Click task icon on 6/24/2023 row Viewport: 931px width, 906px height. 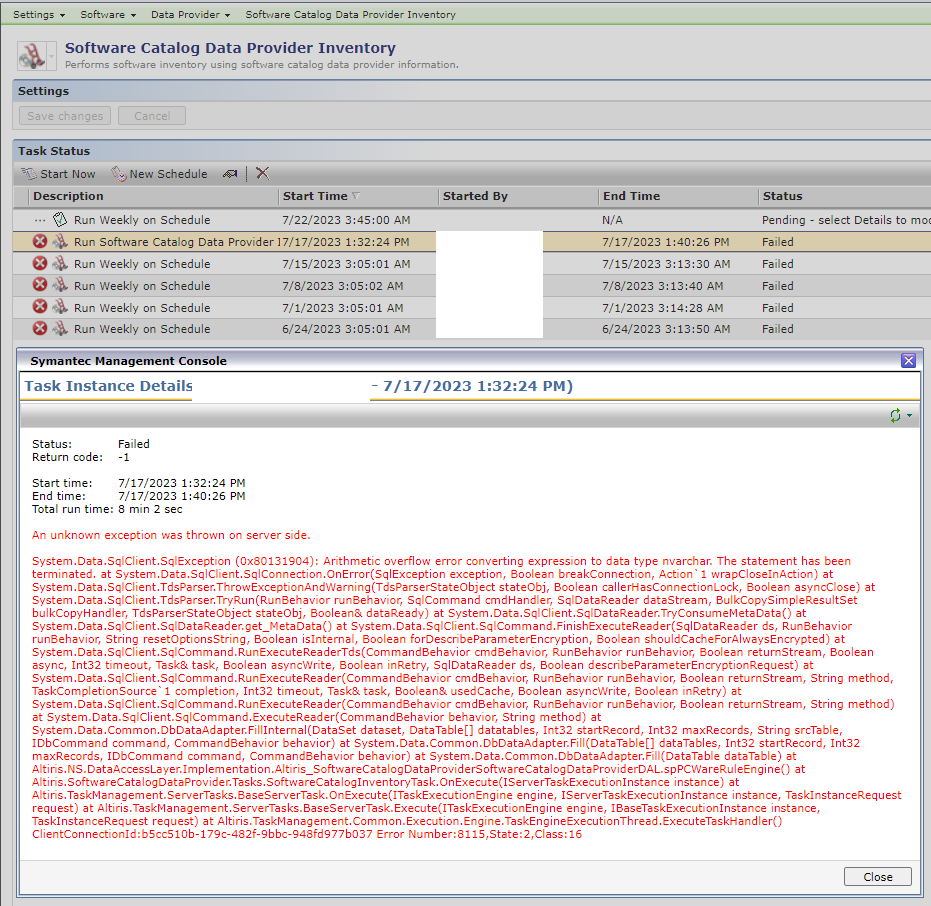click(x=60, y=328)
